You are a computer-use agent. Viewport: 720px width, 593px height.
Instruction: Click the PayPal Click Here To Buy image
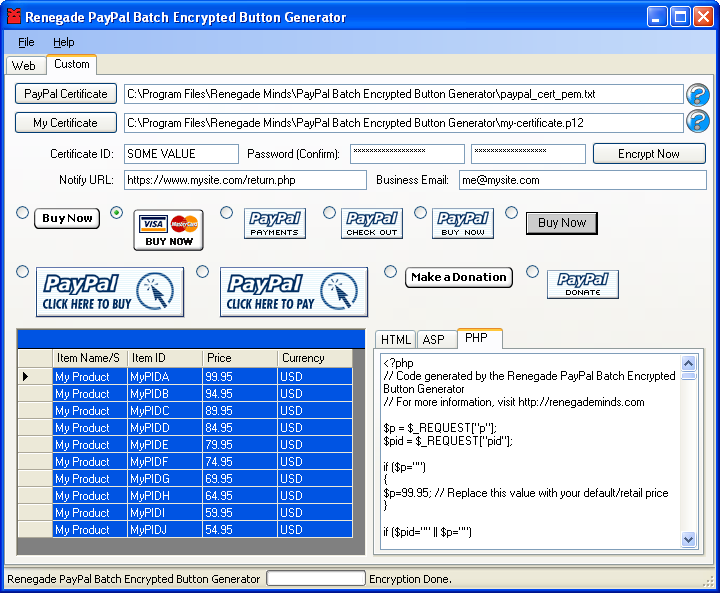110,292
